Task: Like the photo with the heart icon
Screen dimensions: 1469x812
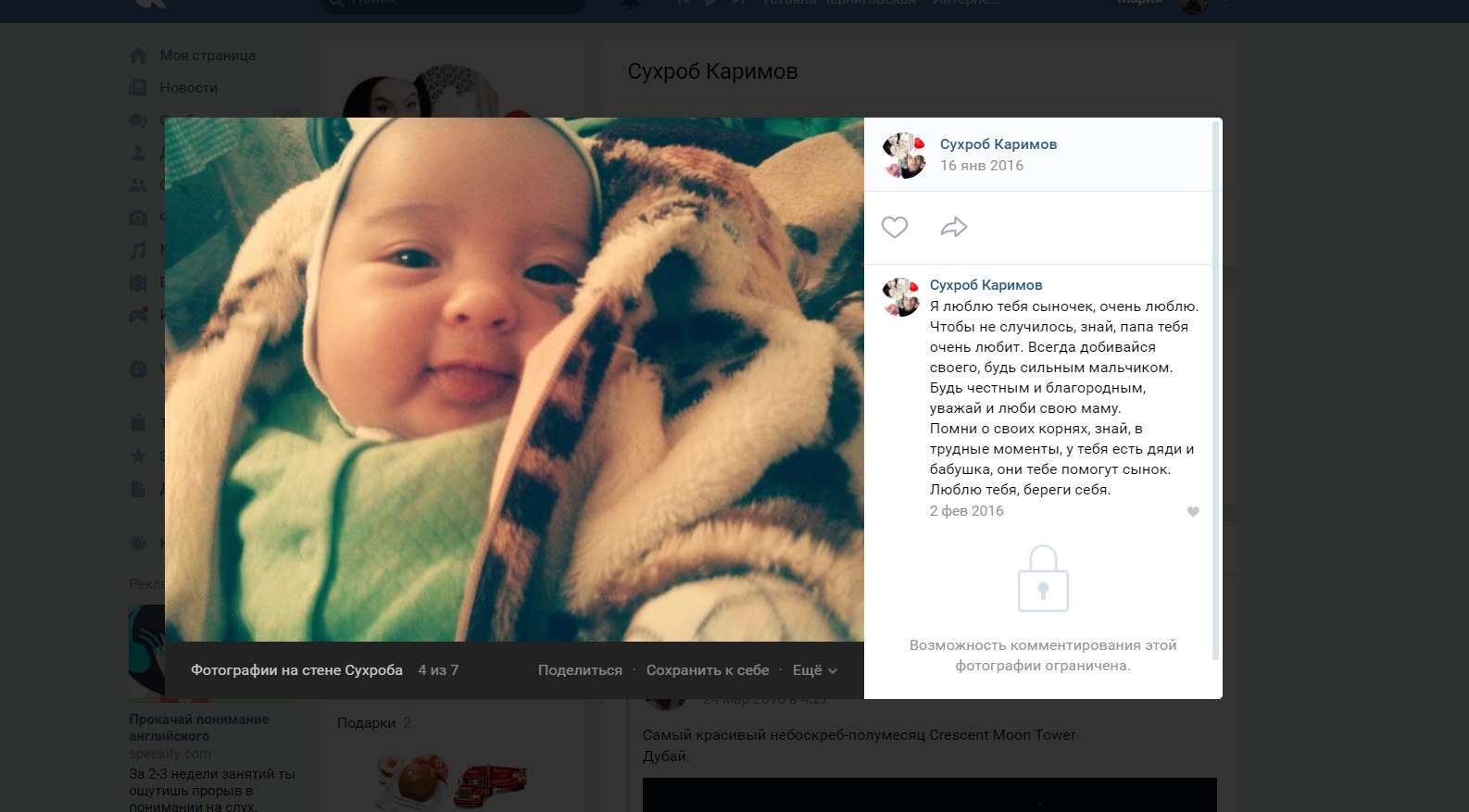Action: 894,227
